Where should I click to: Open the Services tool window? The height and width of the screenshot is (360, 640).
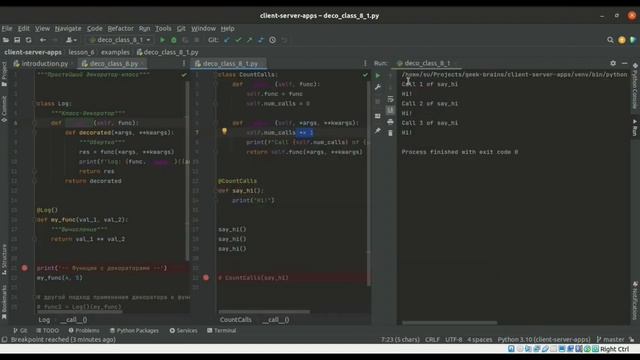click(184, 331)
